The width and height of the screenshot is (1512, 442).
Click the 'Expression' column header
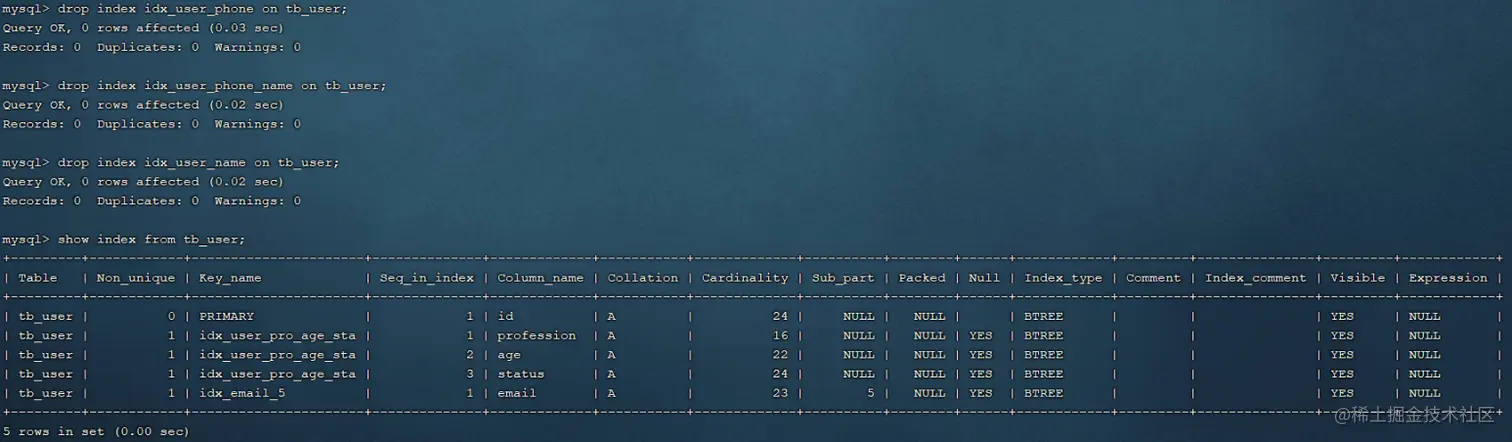tap(1448, 278)
